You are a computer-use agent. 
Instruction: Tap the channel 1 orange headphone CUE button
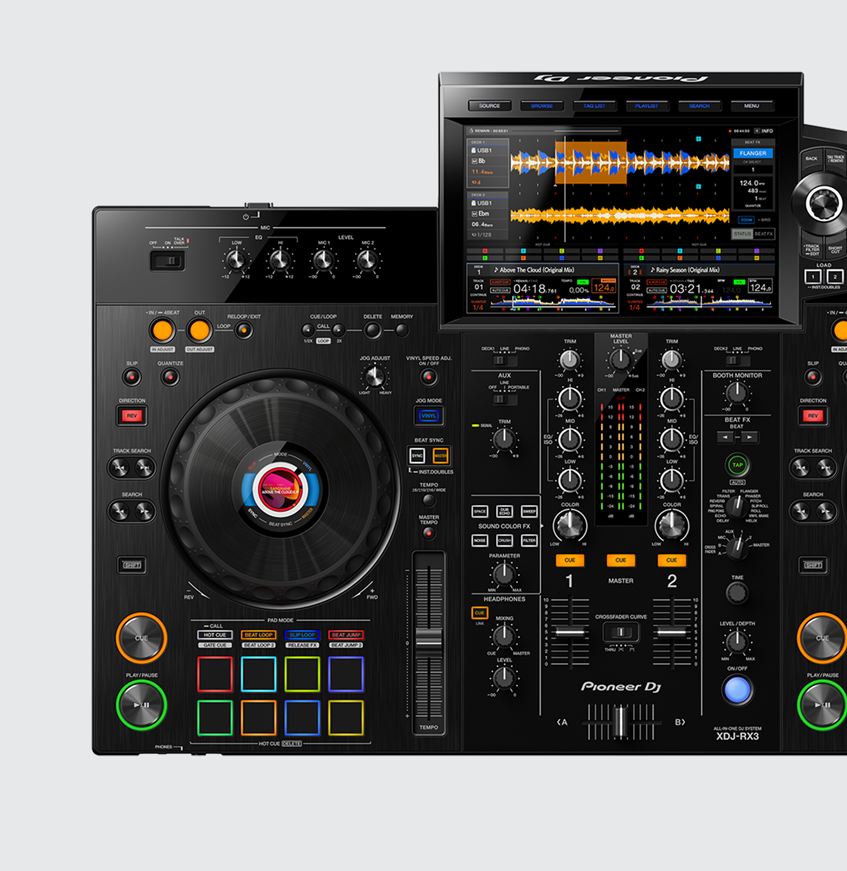(x=570, y=560)
